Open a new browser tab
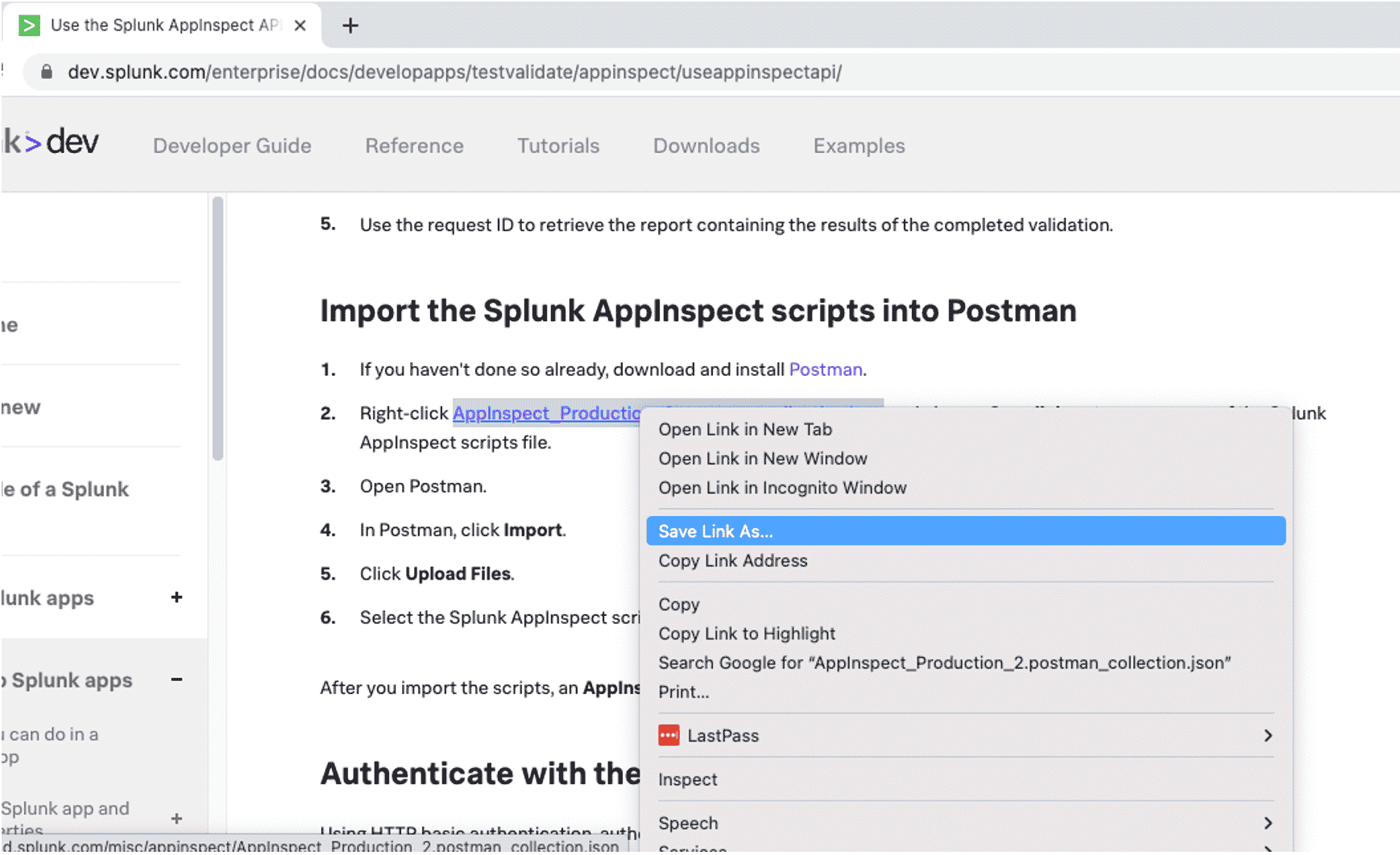 [x=350, y=26]
